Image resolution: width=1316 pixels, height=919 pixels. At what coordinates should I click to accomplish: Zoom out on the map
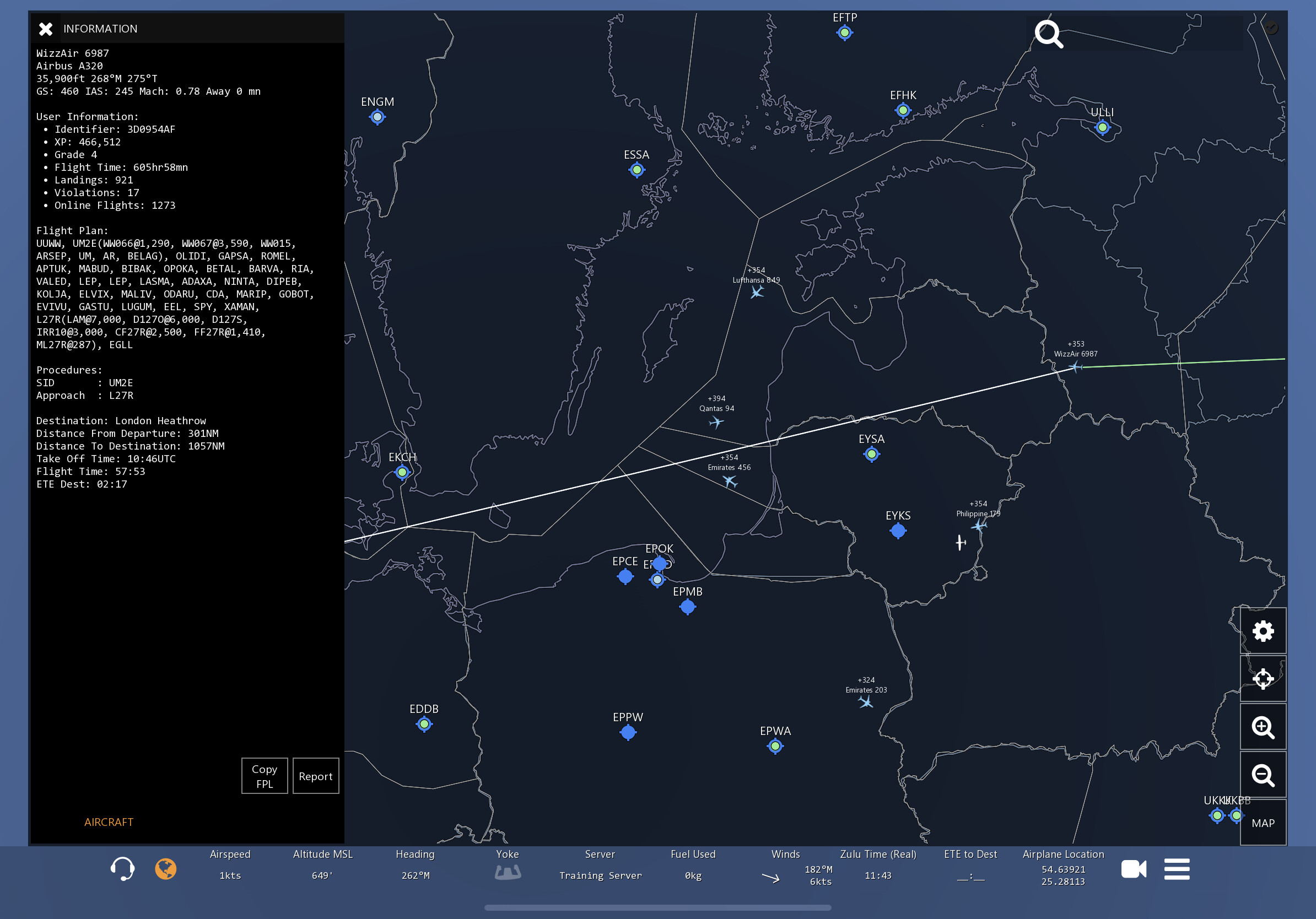pyautogui.click(x=1263, y=775)
